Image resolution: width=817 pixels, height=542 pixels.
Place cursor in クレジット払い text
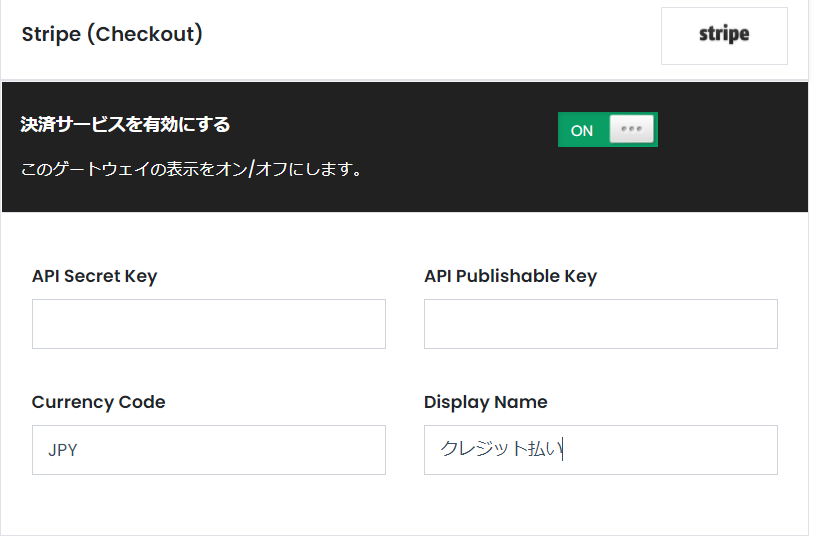501,448
